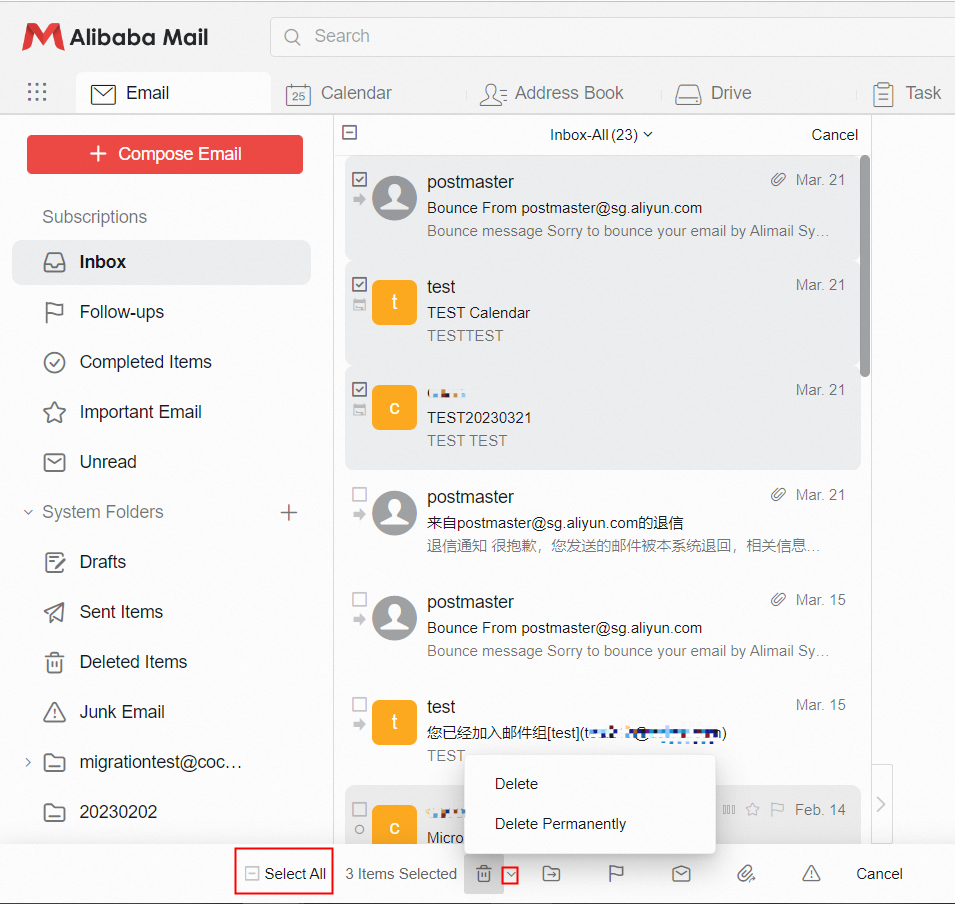Uncheck the TEST20230321 email checkbox

point(359,389)
